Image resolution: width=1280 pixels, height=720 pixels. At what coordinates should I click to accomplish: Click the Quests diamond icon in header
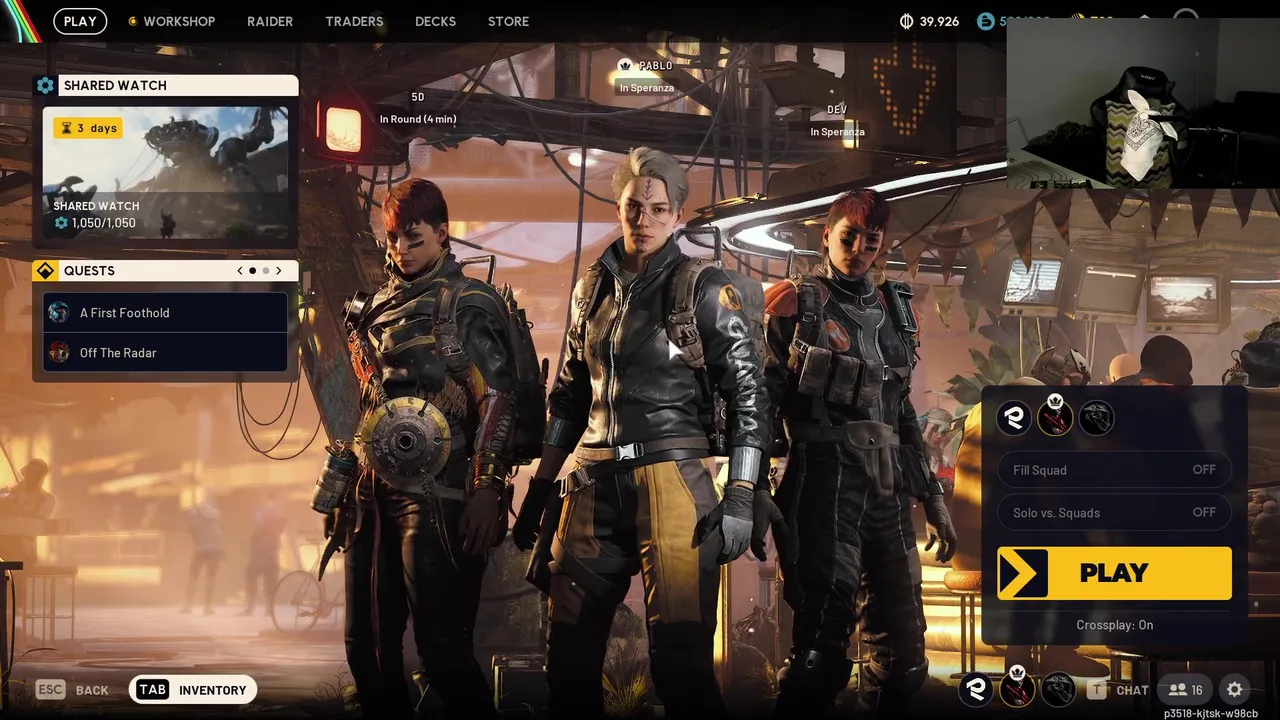(45, 271)
